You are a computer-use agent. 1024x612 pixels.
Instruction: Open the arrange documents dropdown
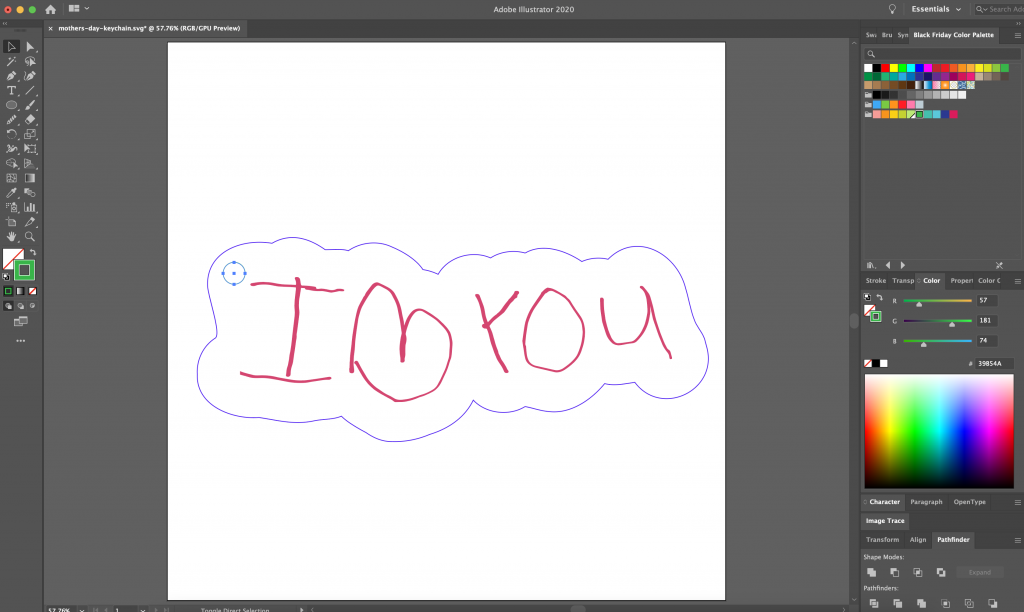tap(78, 8)
